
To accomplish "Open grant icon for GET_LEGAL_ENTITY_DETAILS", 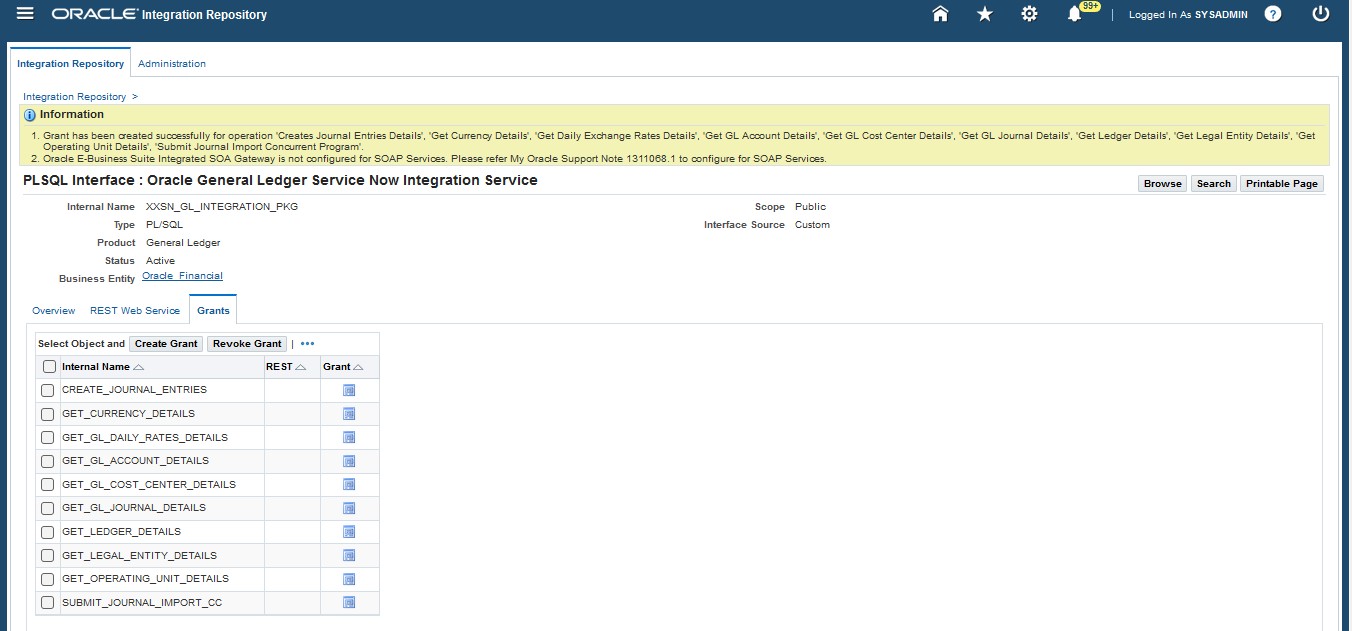I will click(349, 556).
